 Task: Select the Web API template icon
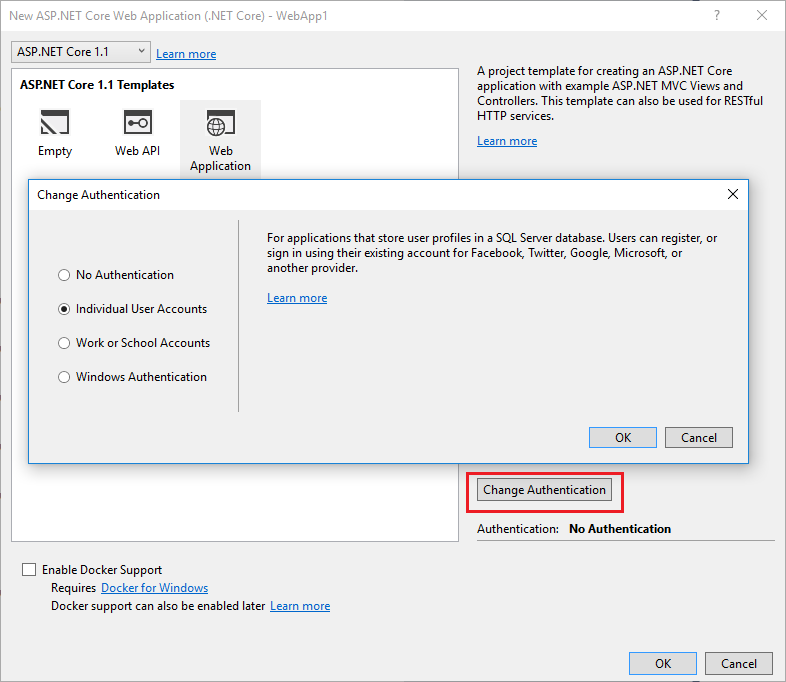pos(137,122)
